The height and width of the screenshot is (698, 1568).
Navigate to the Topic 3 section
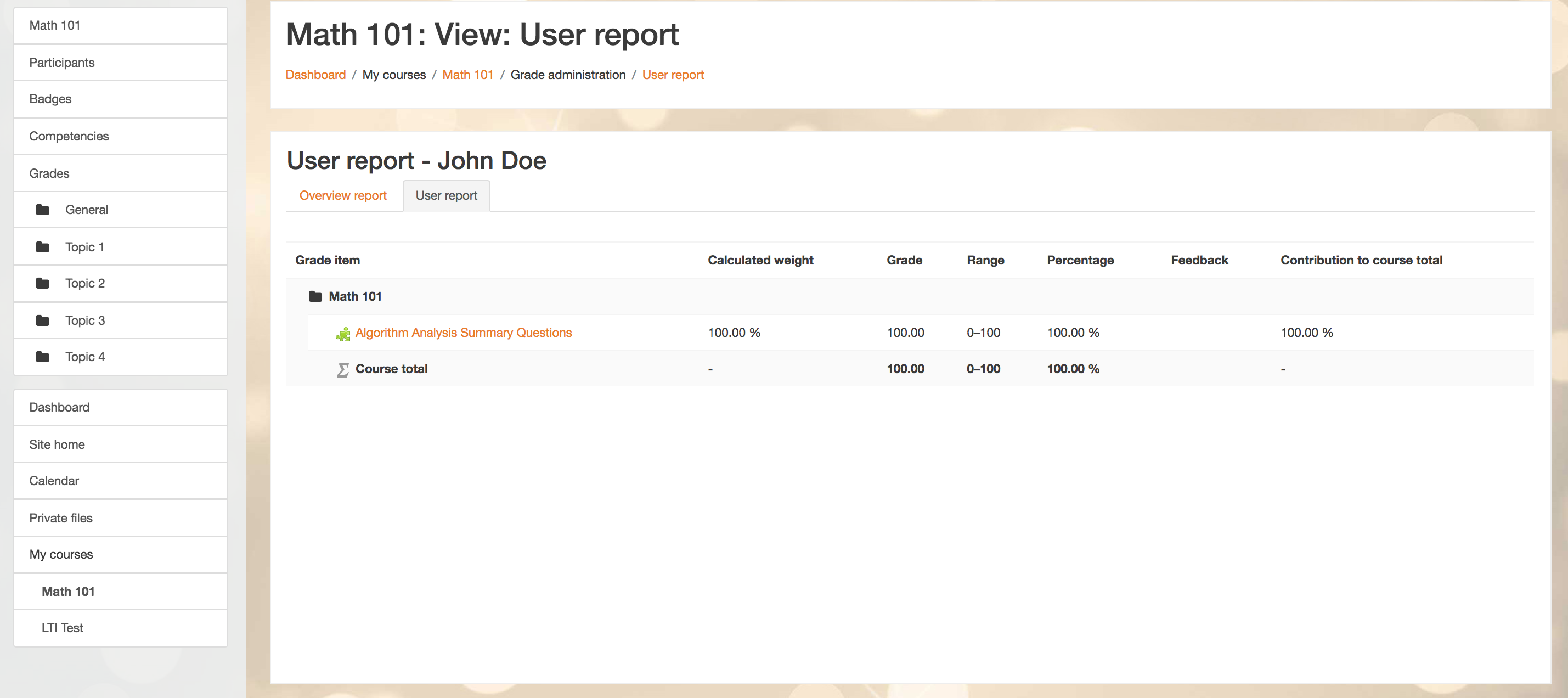point(121,320)
